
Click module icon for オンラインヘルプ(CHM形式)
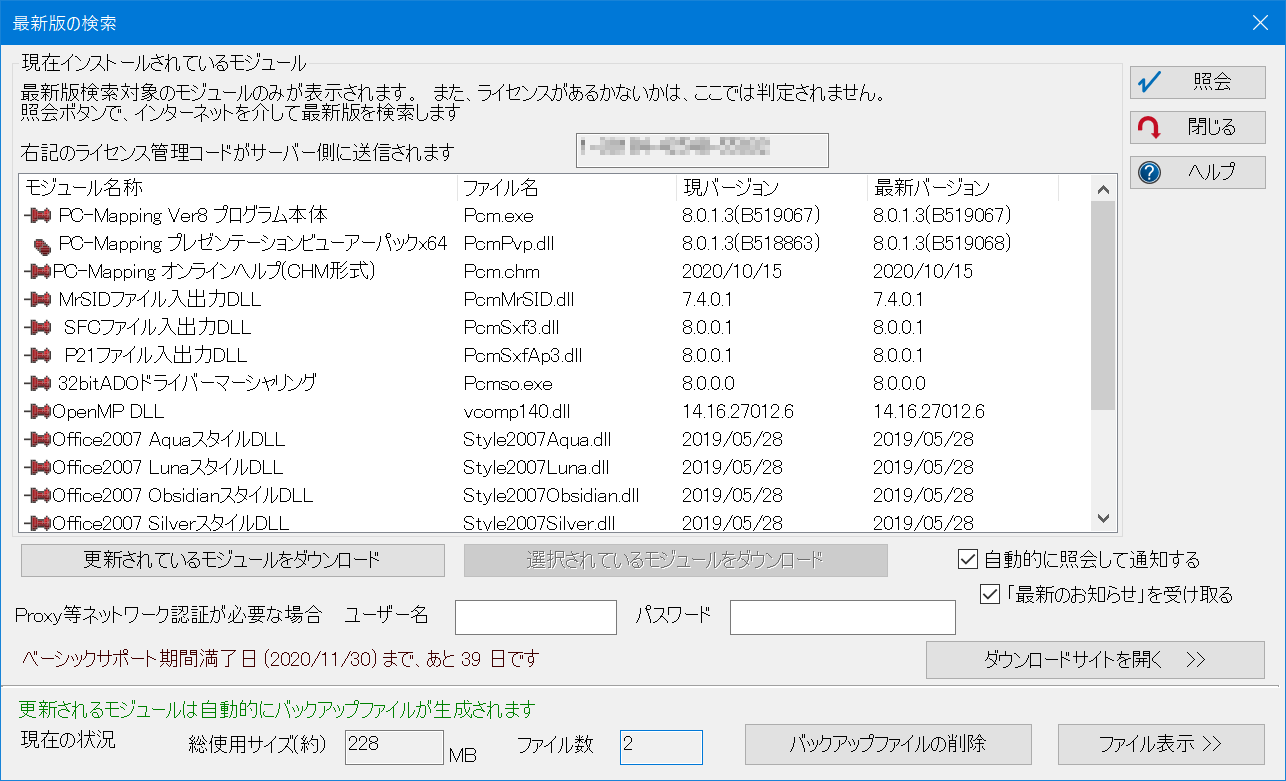point(38,271)
